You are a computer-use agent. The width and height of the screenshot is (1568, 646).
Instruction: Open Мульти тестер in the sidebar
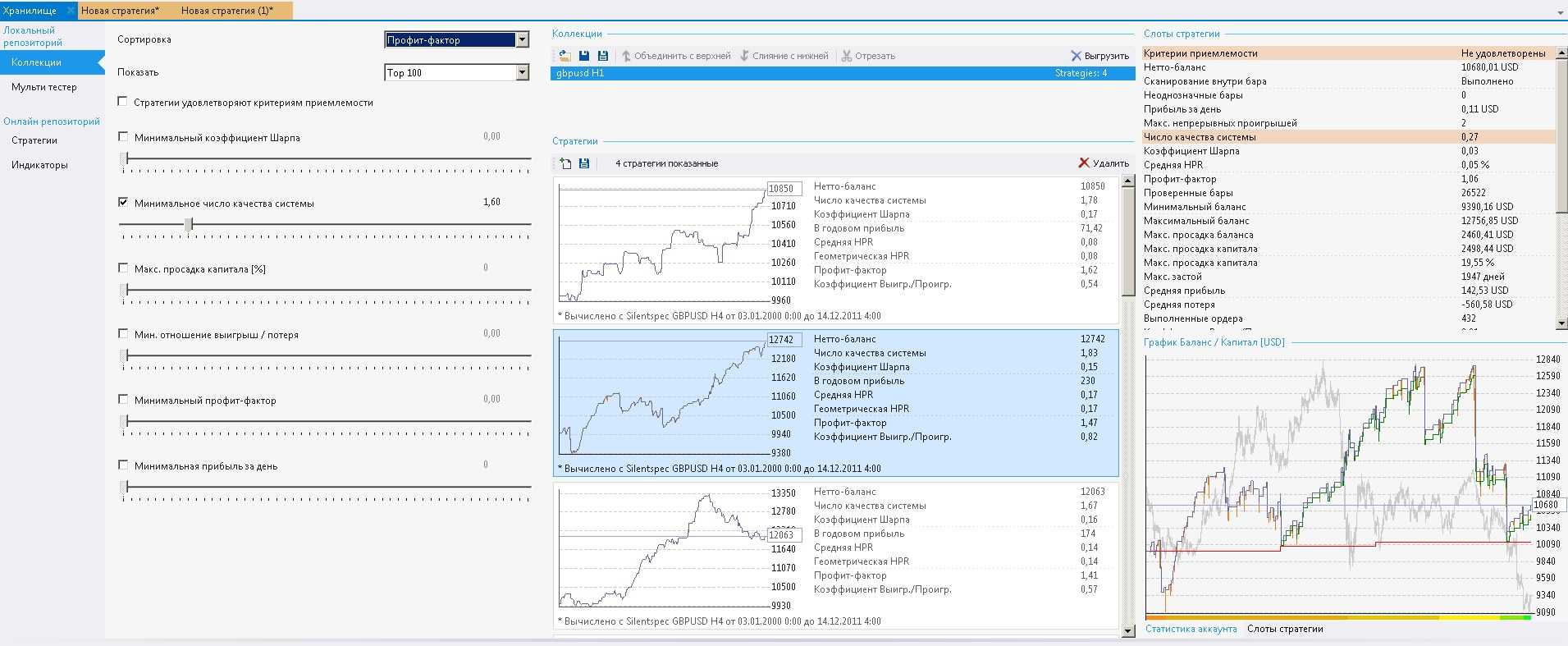point(44,87)
